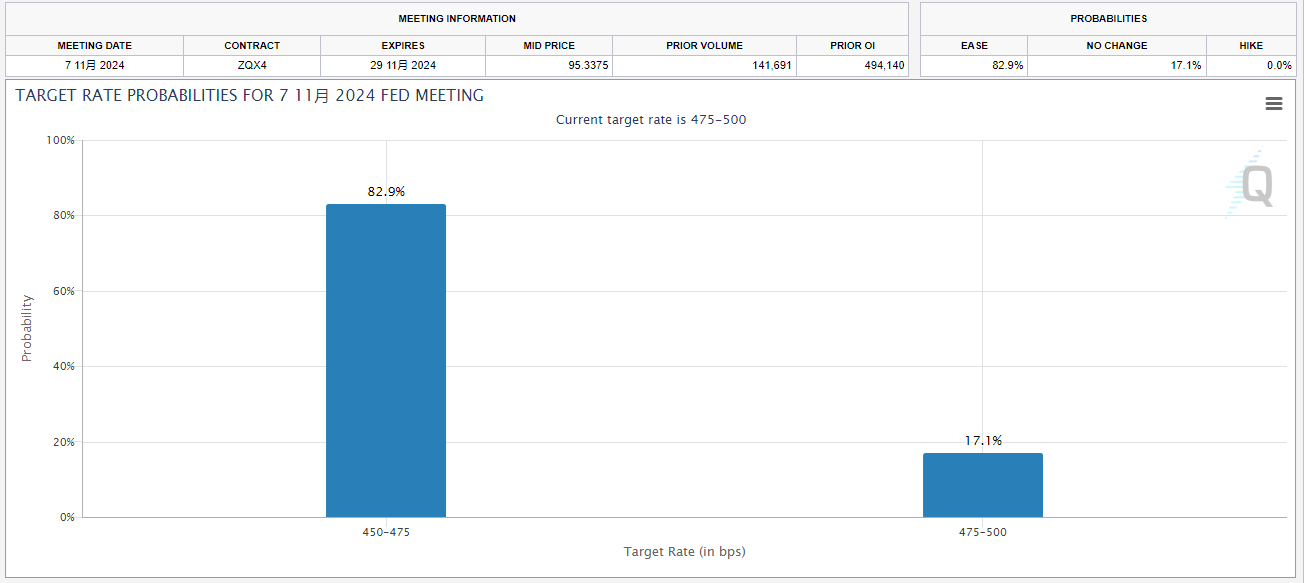This screenshot has width=1304, height=583.
Task: Click the 17.1% bar for 475-500
Action: tap(982, 485)
